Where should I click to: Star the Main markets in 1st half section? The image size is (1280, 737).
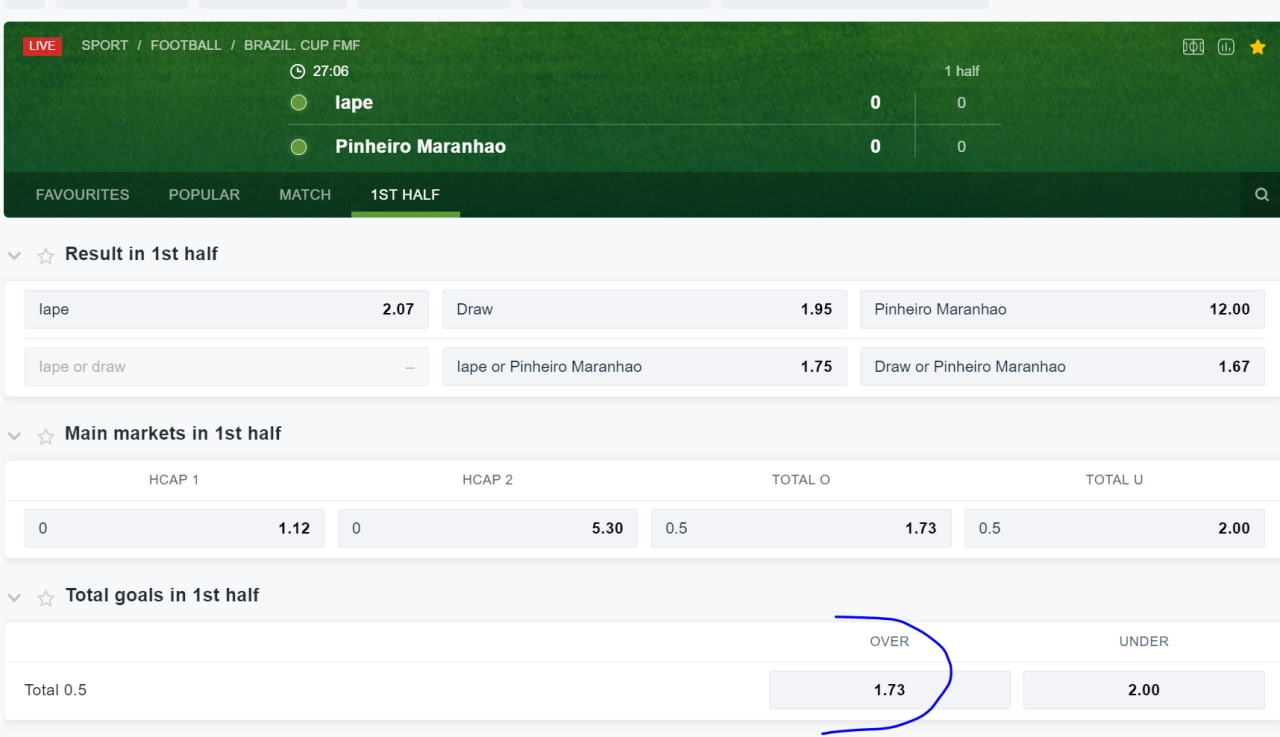(x=45, y=436)
